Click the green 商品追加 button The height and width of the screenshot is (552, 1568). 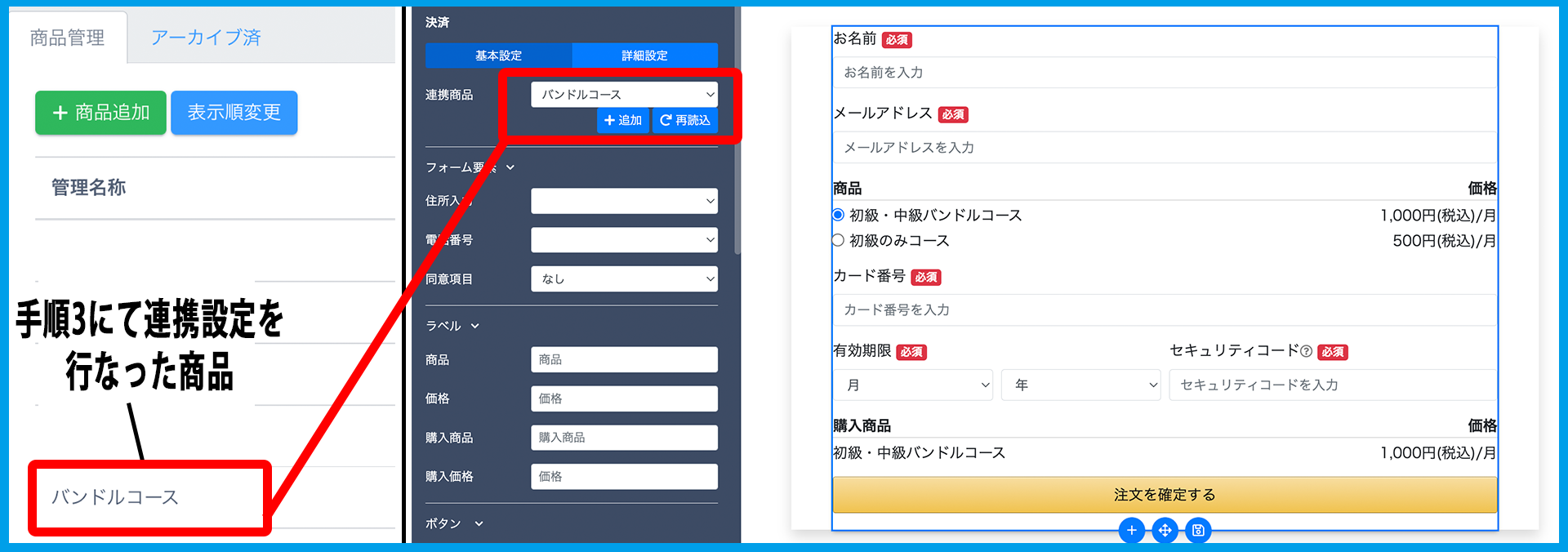click(100, 113)
